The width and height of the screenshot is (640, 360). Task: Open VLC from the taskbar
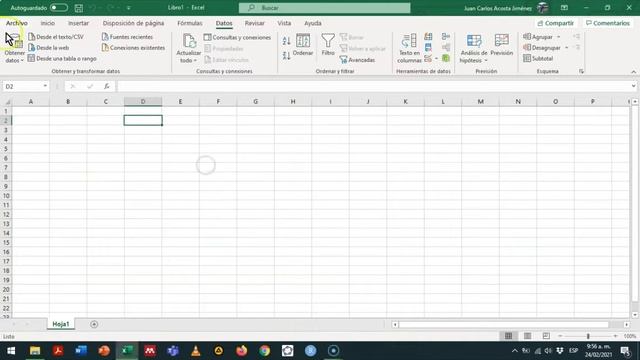pyautogui.click(x=196, y=351)
